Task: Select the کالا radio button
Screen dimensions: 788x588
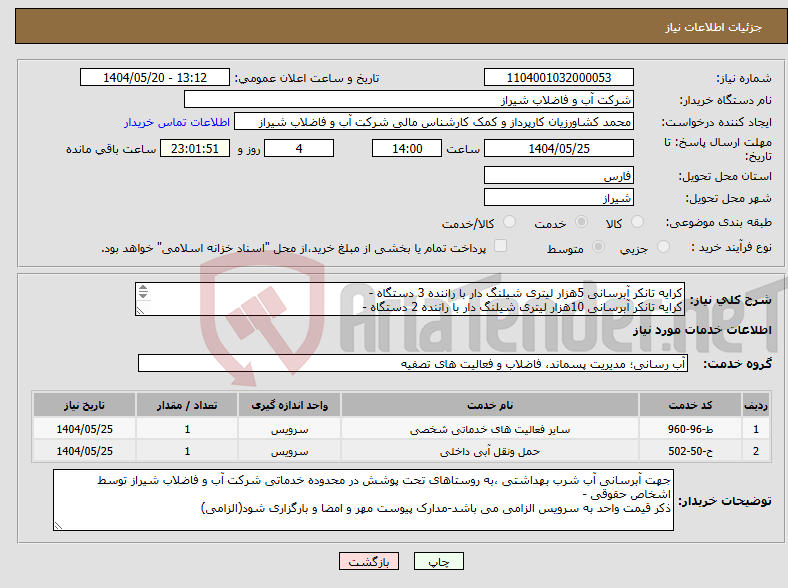Action: click(x=637, y=222)
